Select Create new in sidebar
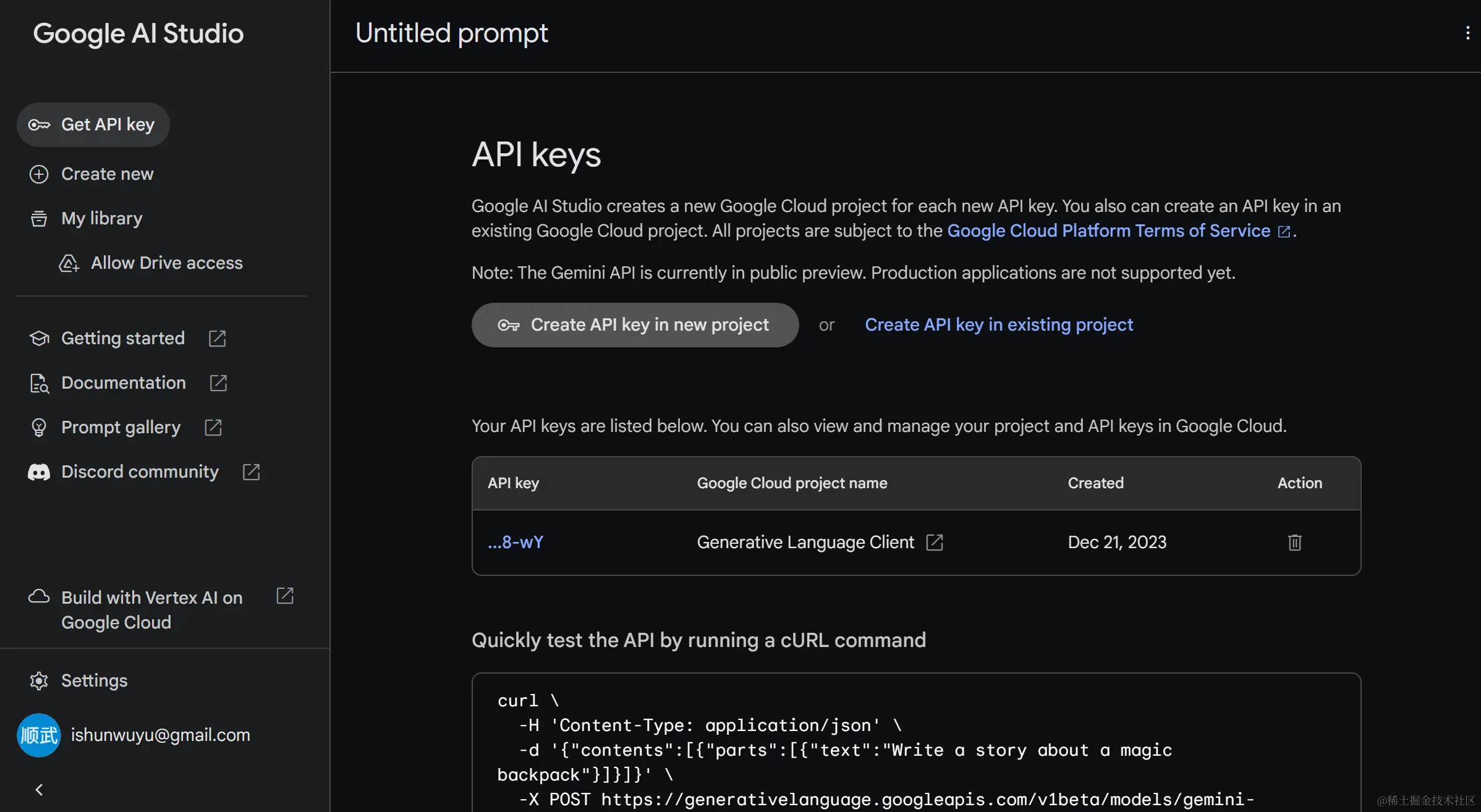The width and height of the screenshot is (1481, 812). [107, 174]
